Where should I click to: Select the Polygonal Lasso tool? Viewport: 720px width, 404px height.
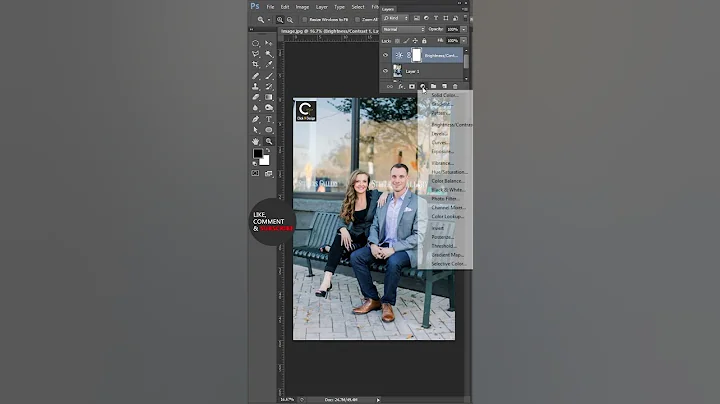pyautogui.click(x=256, y=54)
